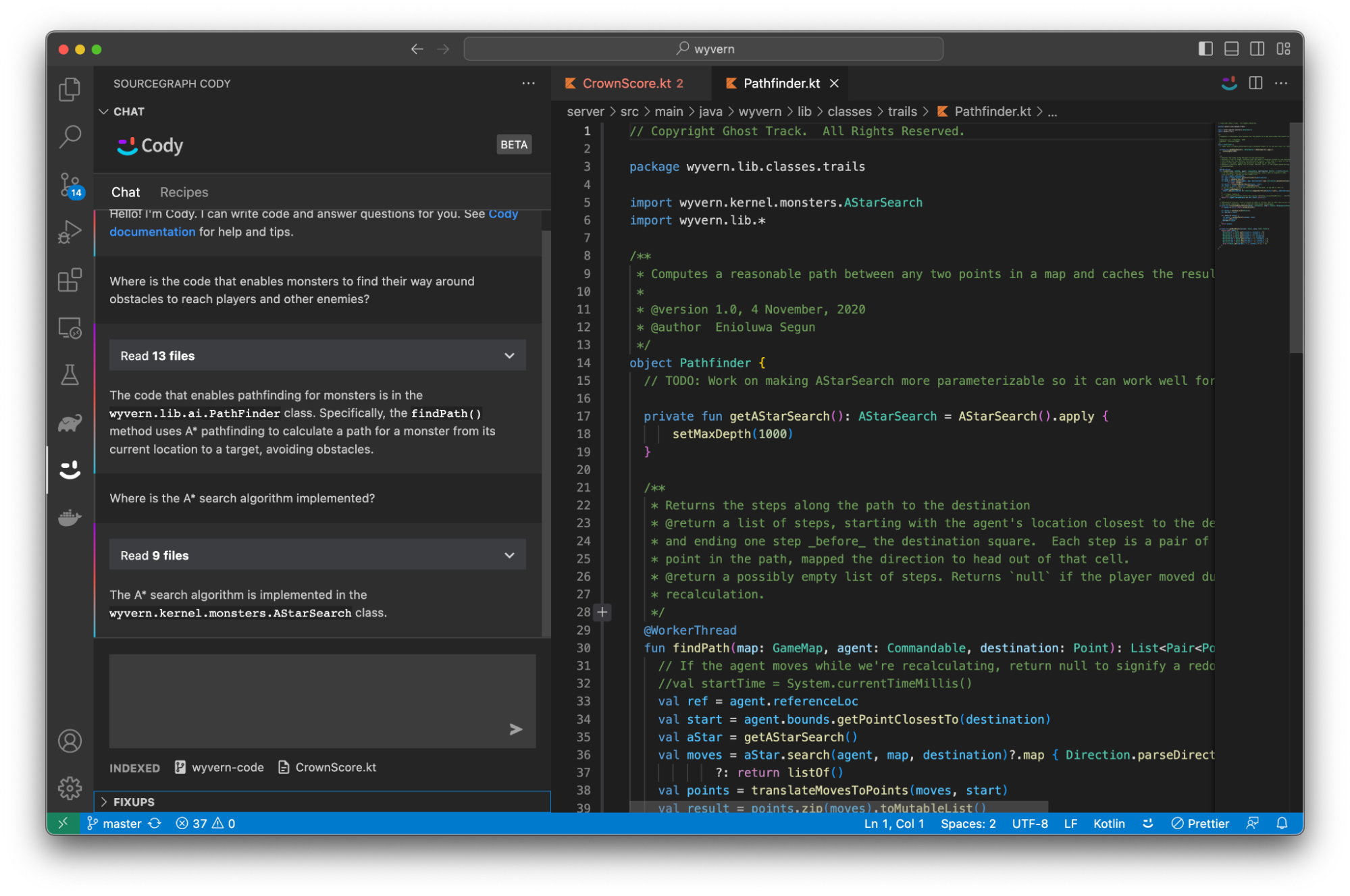This screenshot has width=1350, height=896.
Task: Toggle bottom panel visibility
Action: point(1231,49)
